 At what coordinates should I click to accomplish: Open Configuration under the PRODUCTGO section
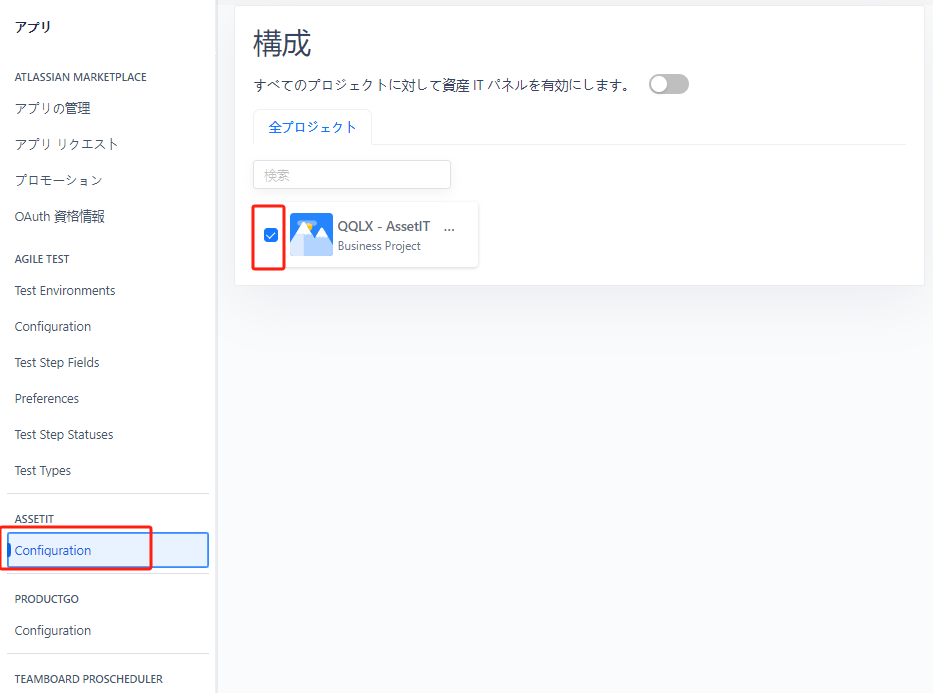53,631
